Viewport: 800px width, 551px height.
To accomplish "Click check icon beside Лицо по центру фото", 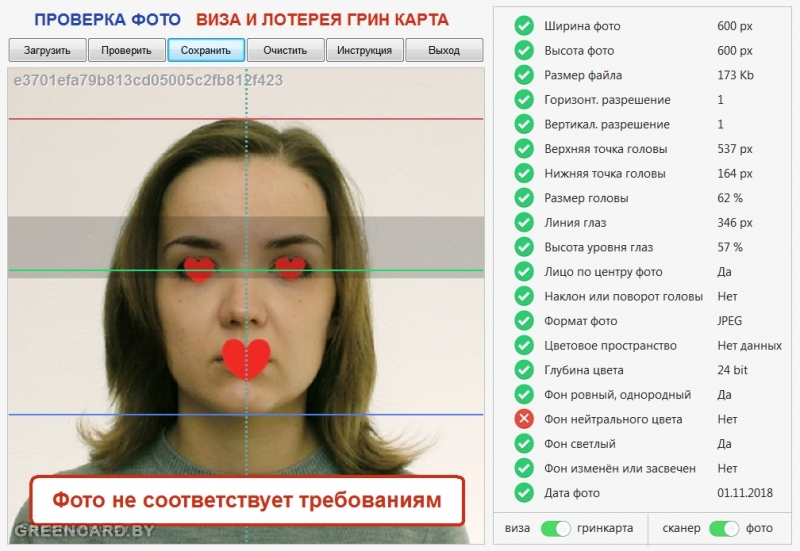I will coord(524,271).
